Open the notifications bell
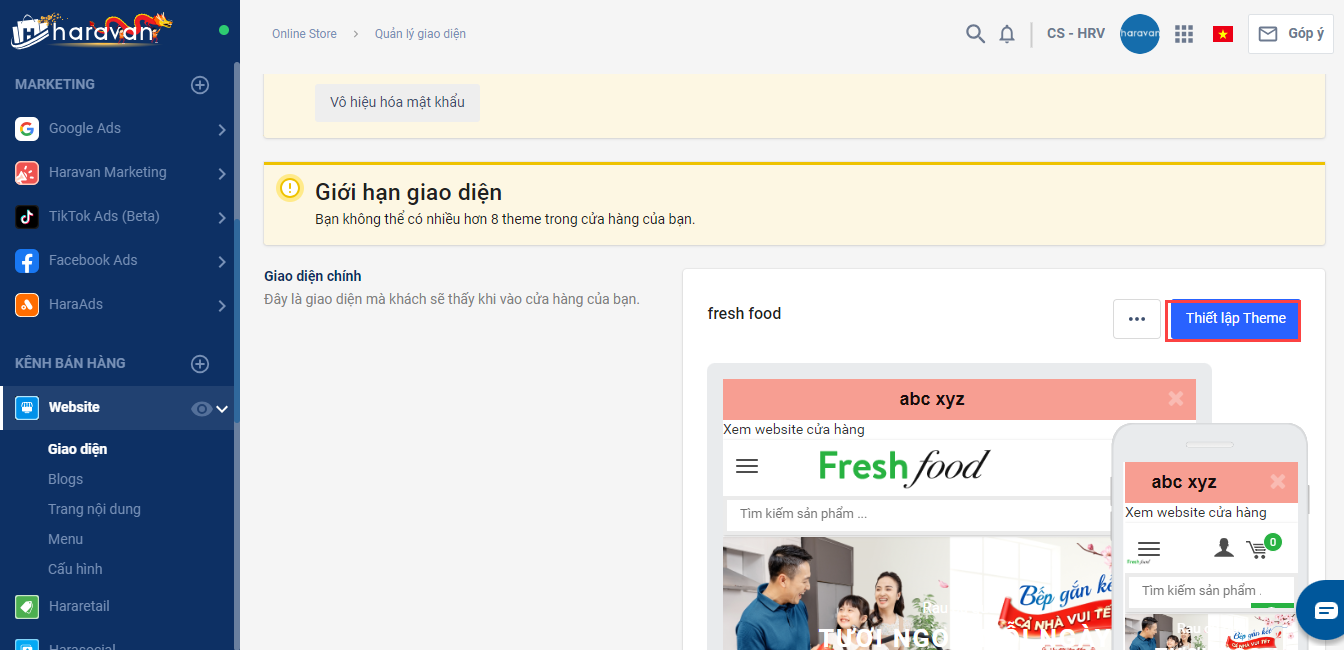 click(1007, 34)
